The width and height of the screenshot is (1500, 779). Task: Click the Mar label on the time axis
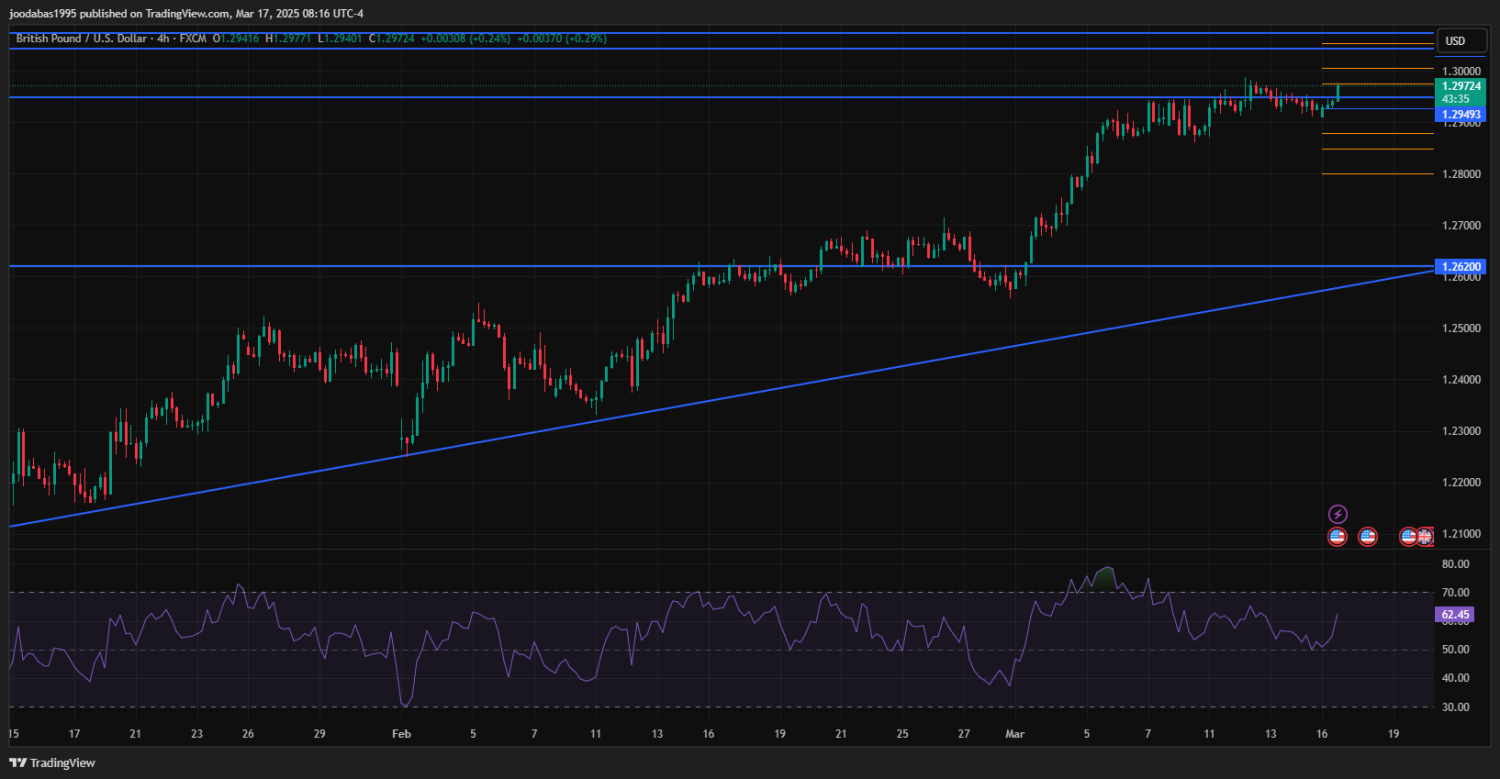coord(1015,734)
